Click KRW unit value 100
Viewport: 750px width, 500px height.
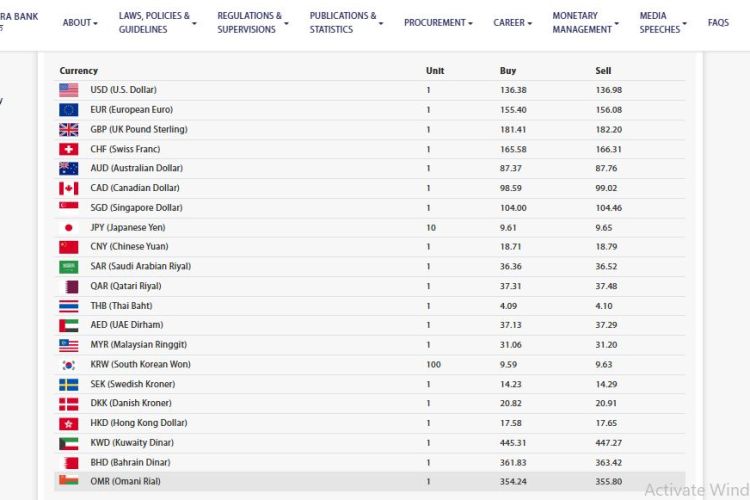(x=433, y=365)
